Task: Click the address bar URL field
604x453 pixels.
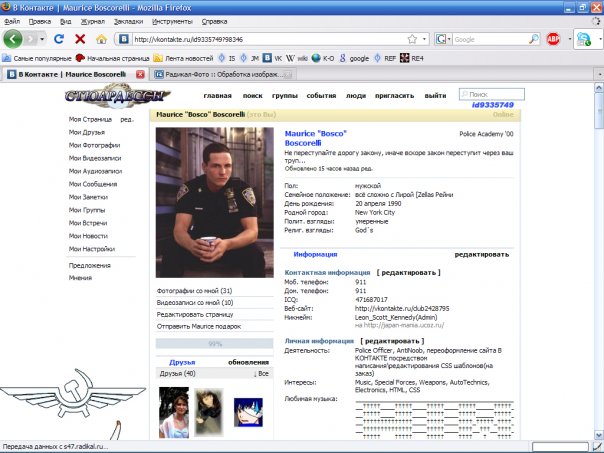Action: [270, 39]
